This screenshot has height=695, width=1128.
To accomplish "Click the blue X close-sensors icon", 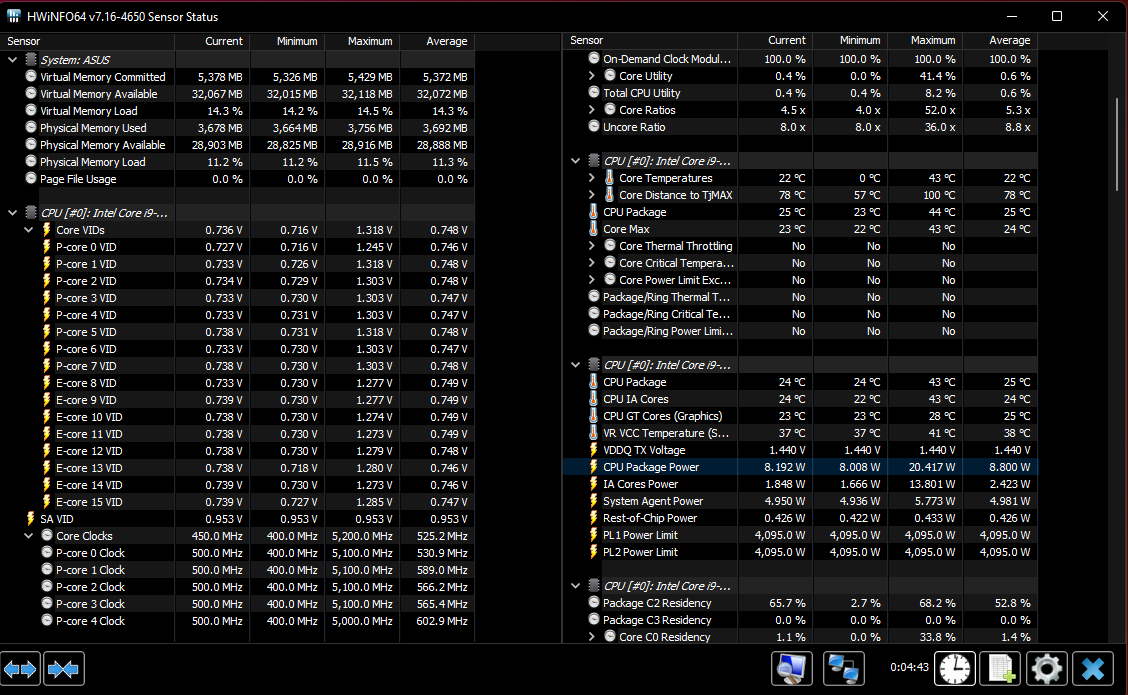I will coord(1093,669).
